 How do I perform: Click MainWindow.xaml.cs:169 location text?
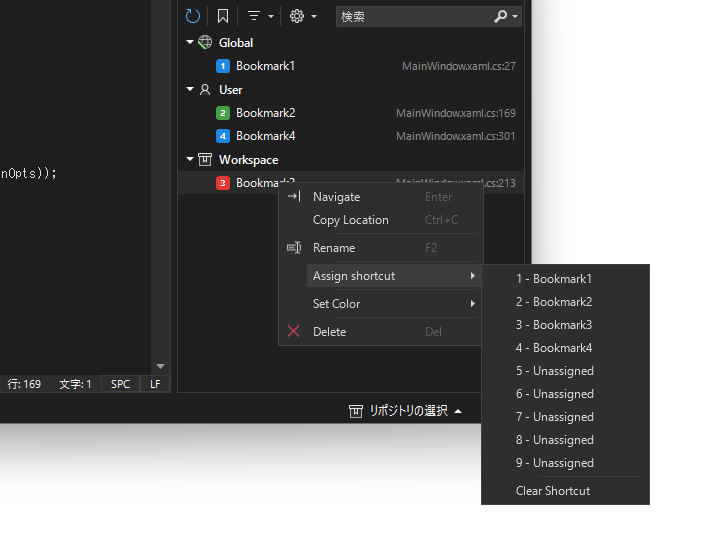pyautogui.click(x=456, y=113)
